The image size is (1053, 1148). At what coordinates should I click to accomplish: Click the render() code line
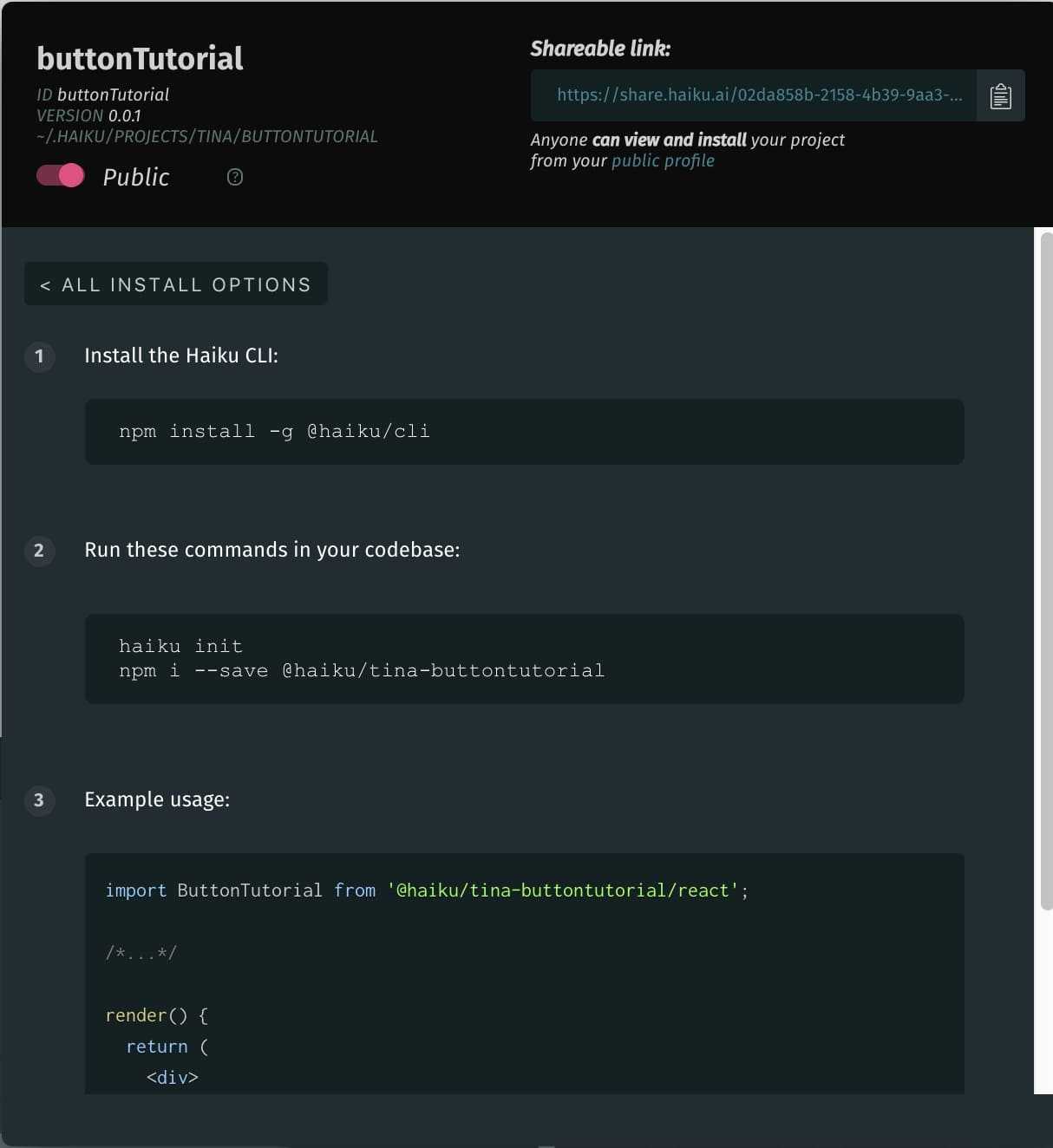pyautogui.click(x=157, y=1015)
